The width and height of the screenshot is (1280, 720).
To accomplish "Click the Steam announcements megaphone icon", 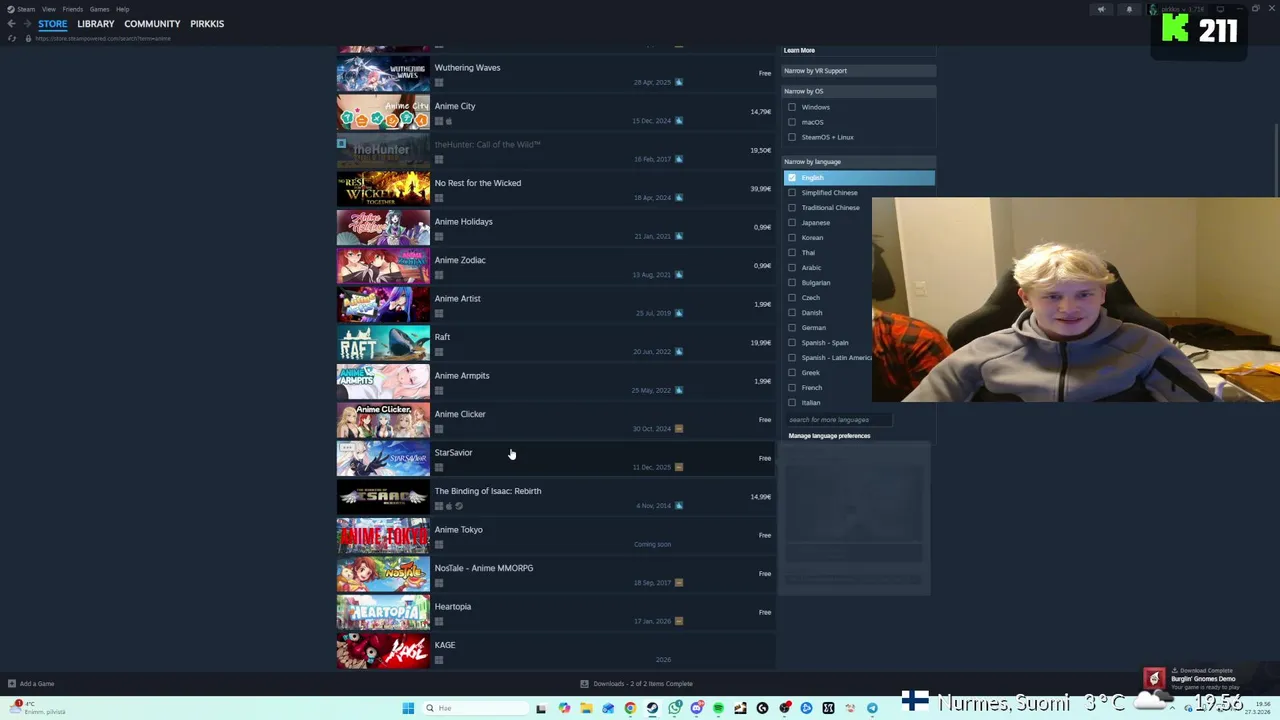I will tap(1101, 10).
